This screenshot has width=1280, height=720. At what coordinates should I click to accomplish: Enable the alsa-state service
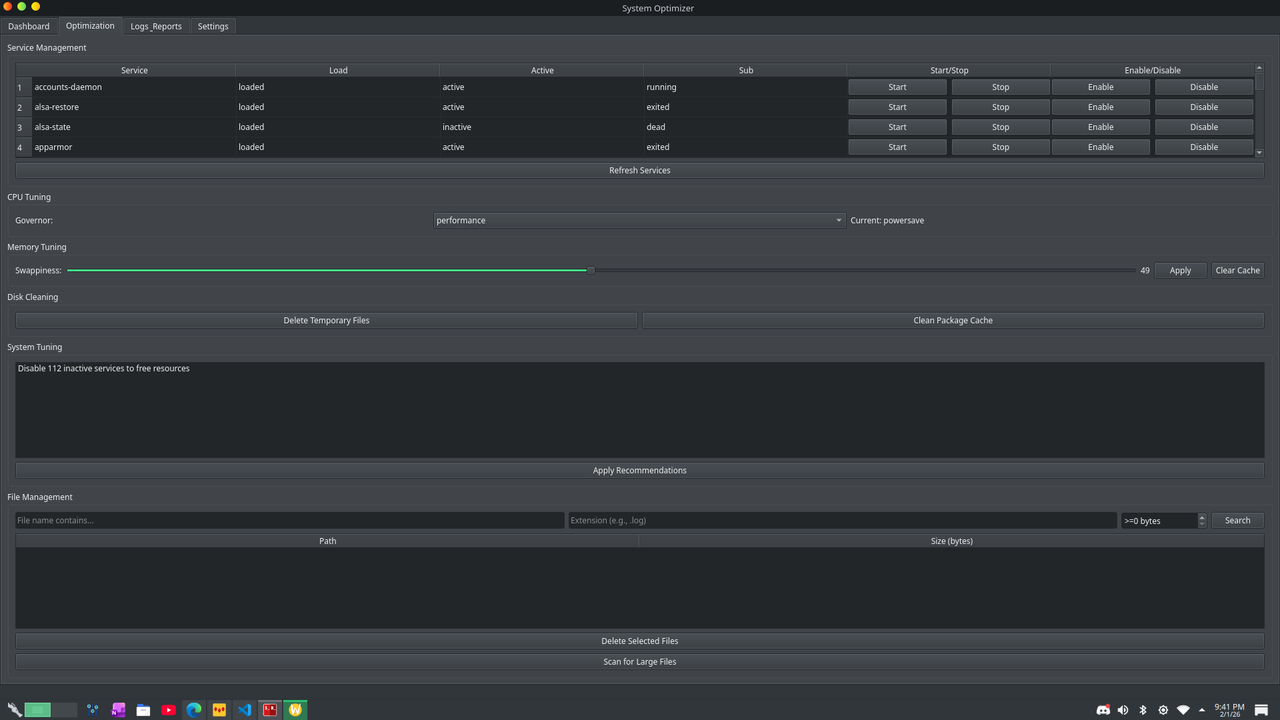(x=1100, y=127)
